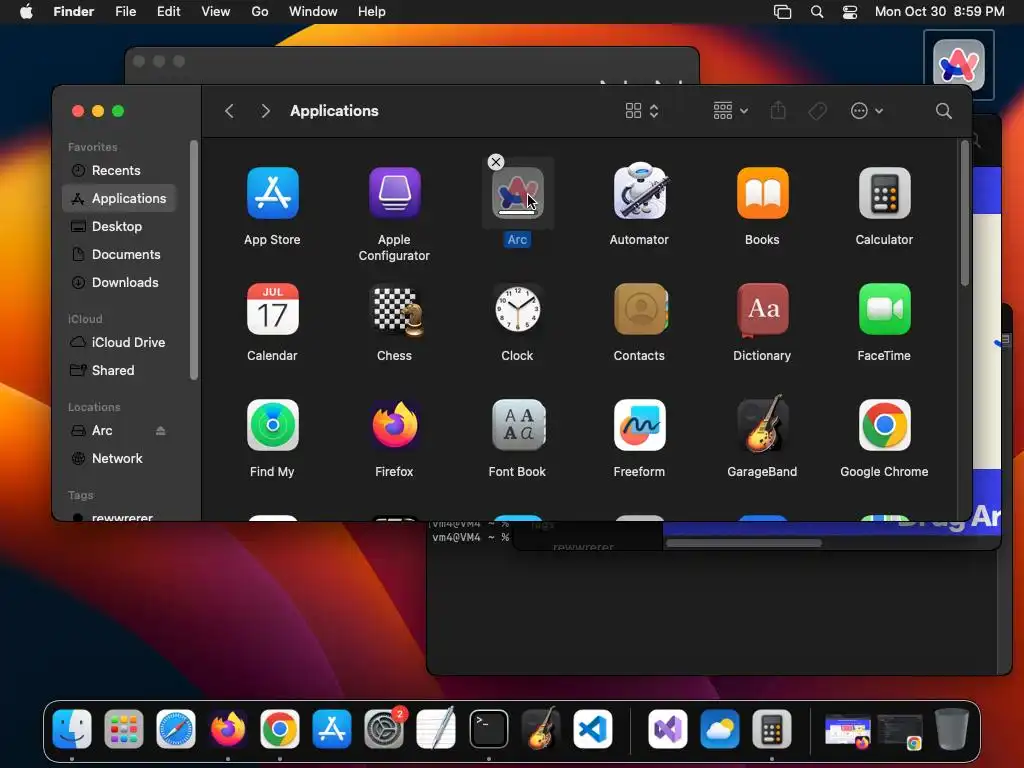
Task: Open the Books app icon
Action: (762, 193)
